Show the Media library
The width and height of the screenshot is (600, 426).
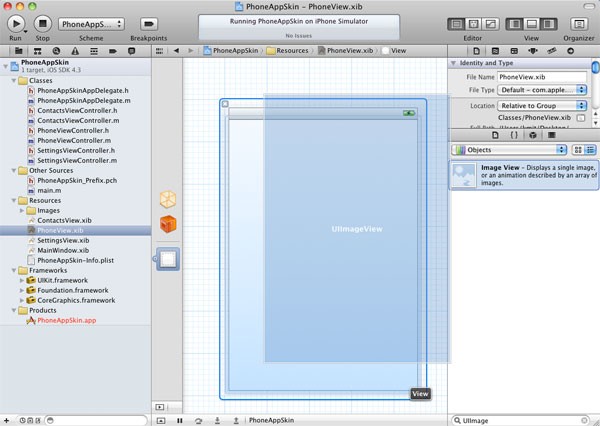(551, 135)
